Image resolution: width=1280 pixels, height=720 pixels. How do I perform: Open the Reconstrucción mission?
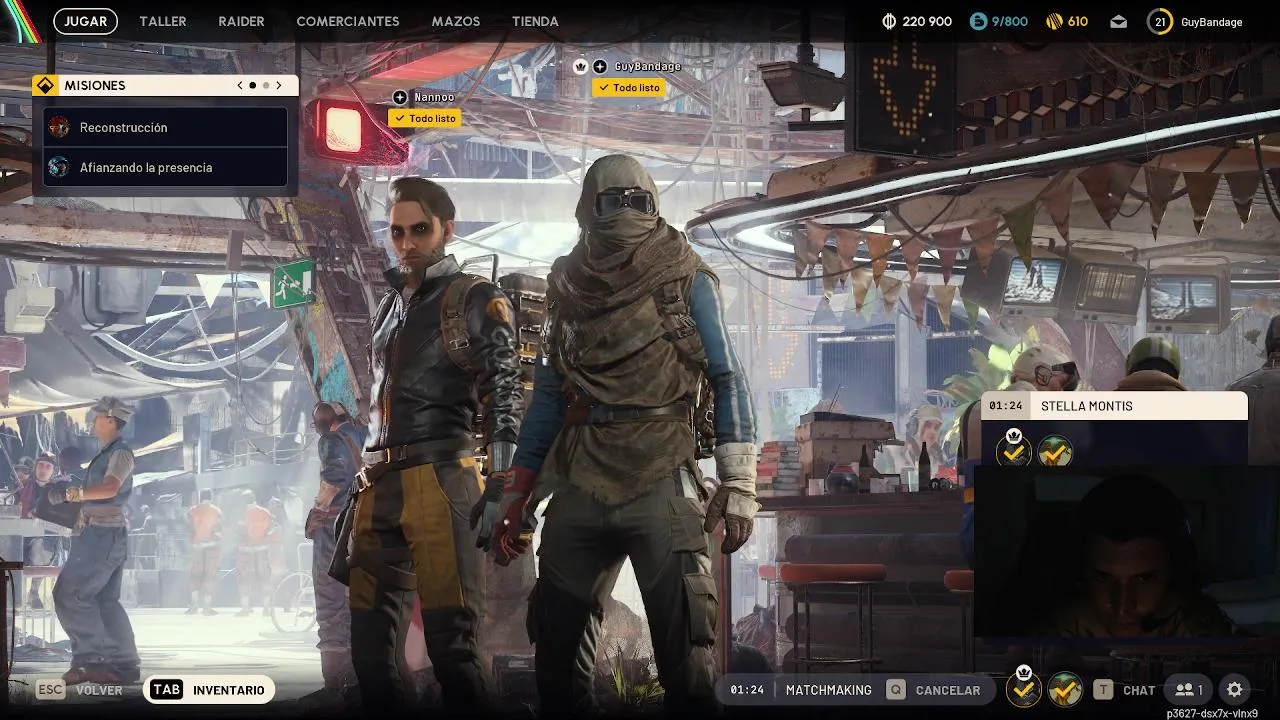(x=166, y=127)
